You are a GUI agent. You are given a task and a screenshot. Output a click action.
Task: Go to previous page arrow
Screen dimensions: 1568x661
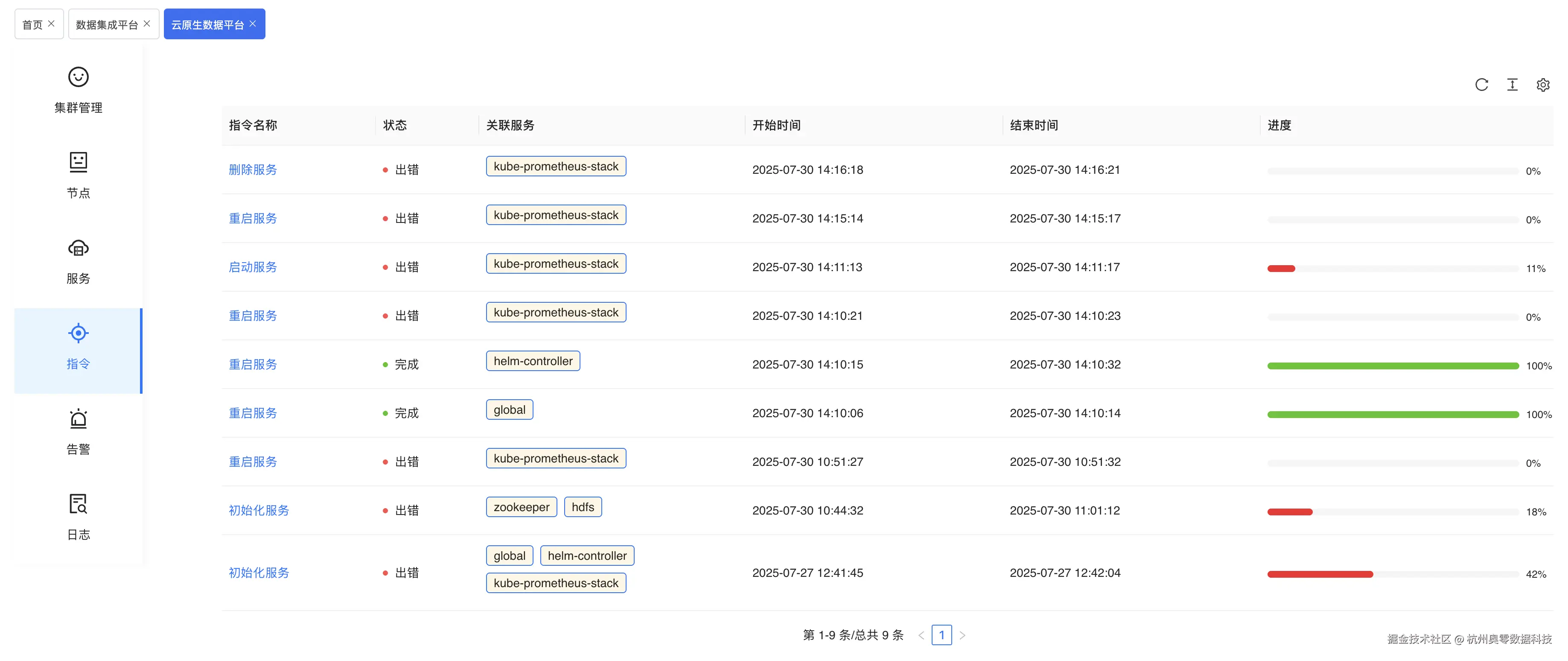click(921, 635)
